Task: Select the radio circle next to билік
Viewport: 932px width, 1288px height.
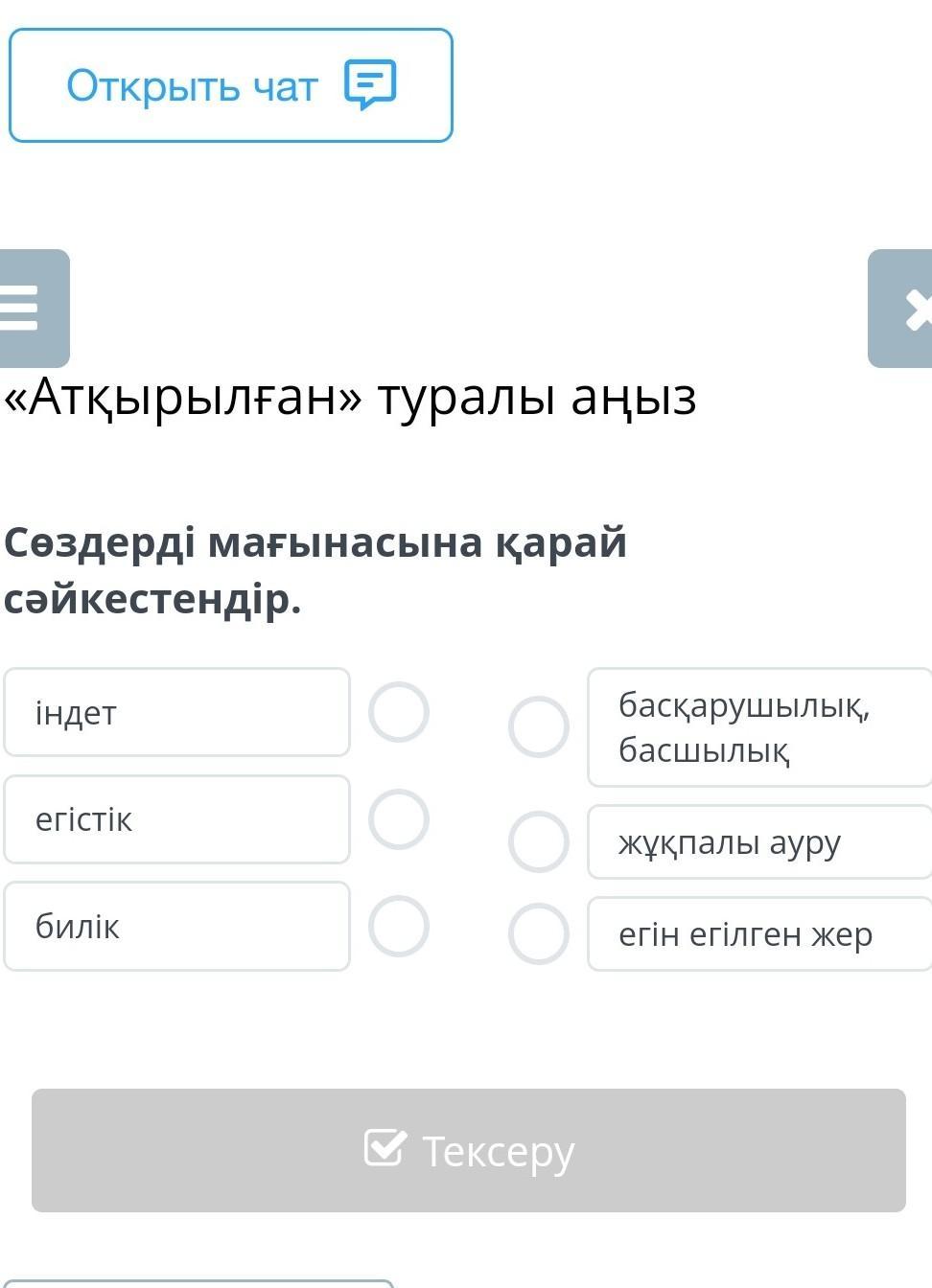Action: pos(399,927)
